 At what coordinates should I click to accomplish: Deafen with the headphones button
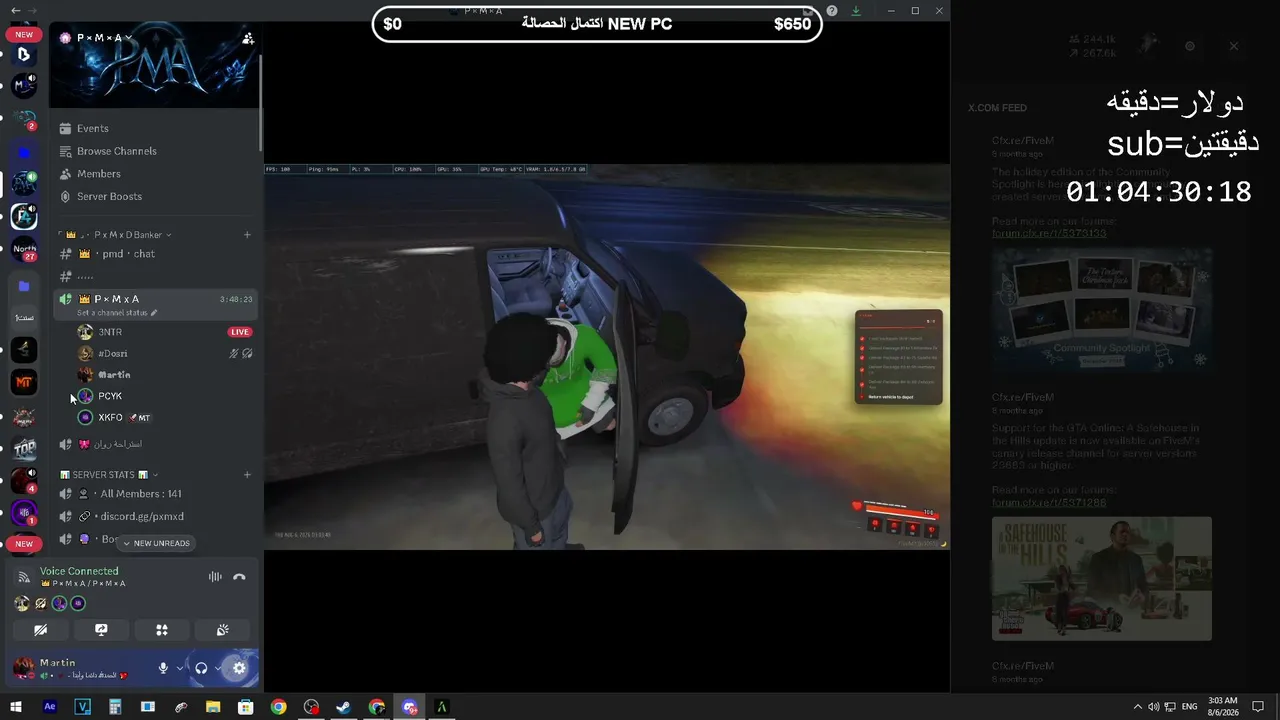(201, 668)
